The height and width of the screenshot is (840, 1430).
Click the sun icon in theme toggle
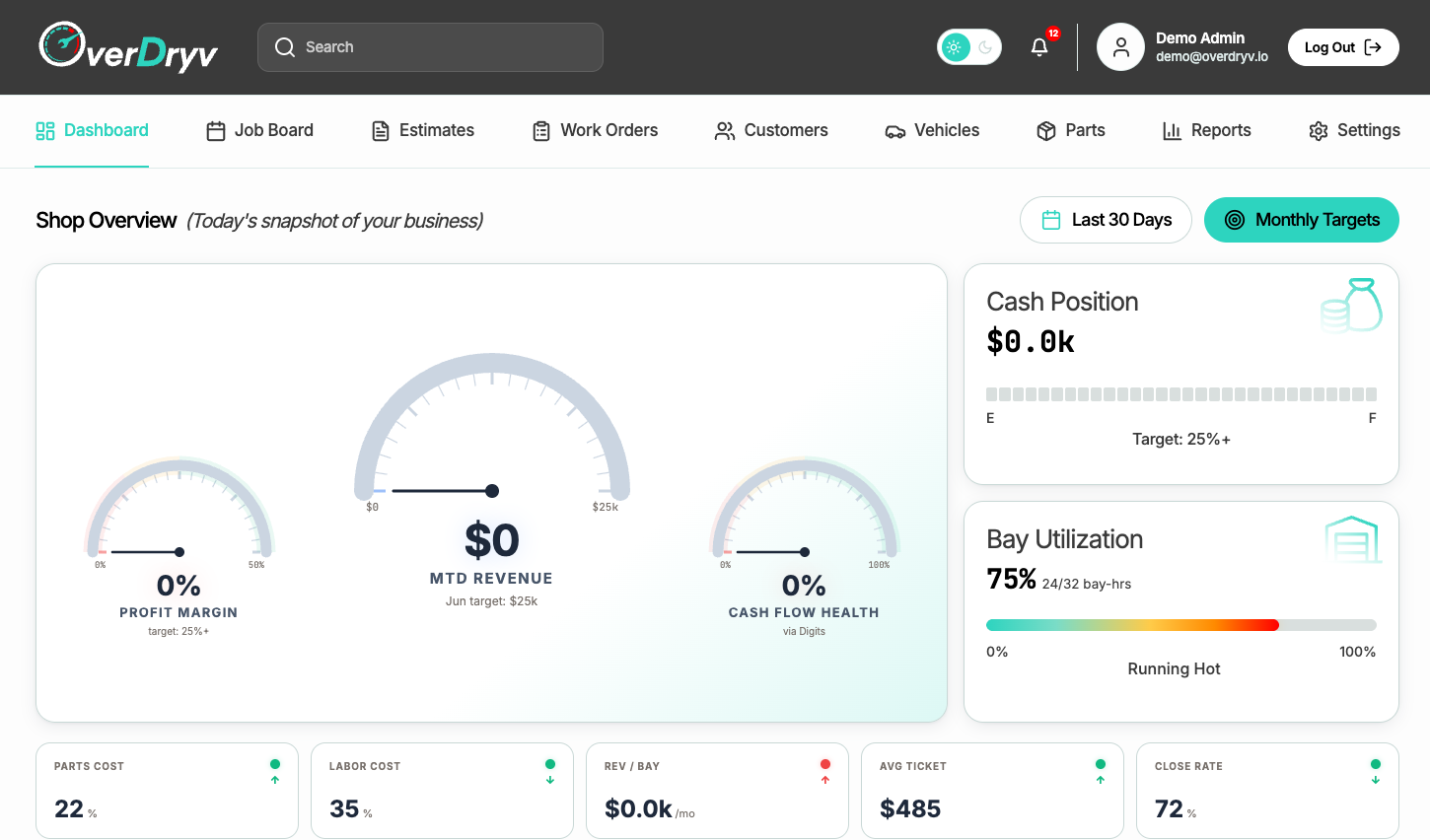point(954,47)
